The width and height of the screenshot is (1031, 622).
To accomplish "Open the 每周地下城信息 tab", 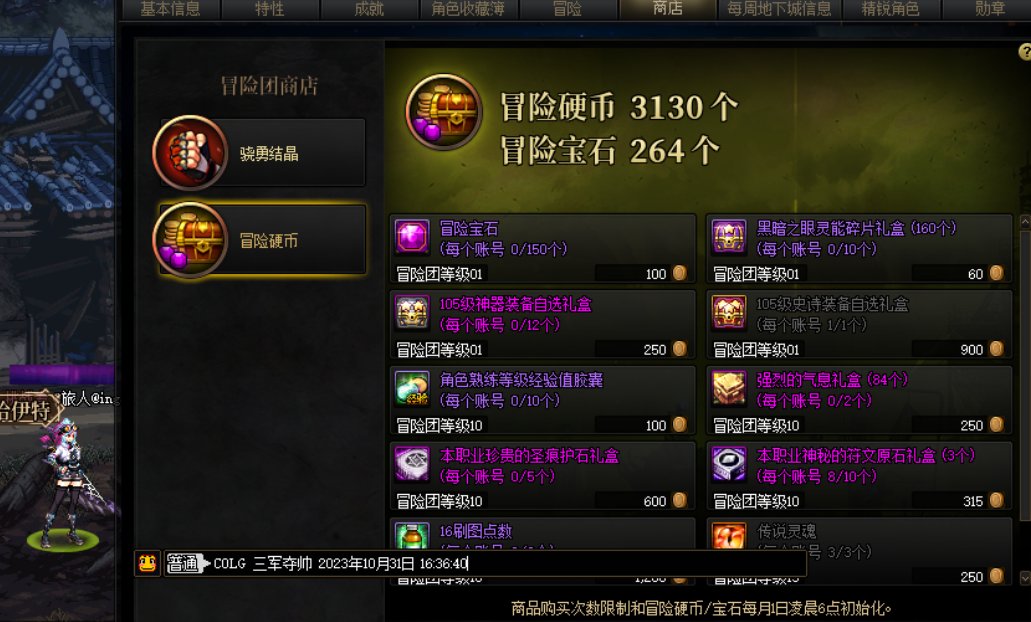I will [779, 9].
